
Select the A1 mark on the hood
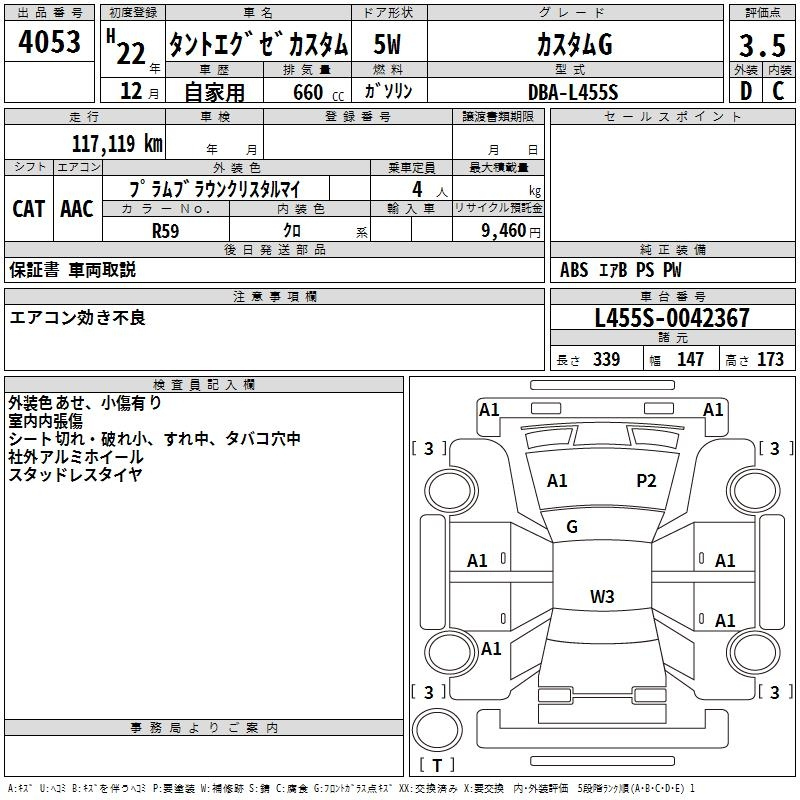coord(557,481)
